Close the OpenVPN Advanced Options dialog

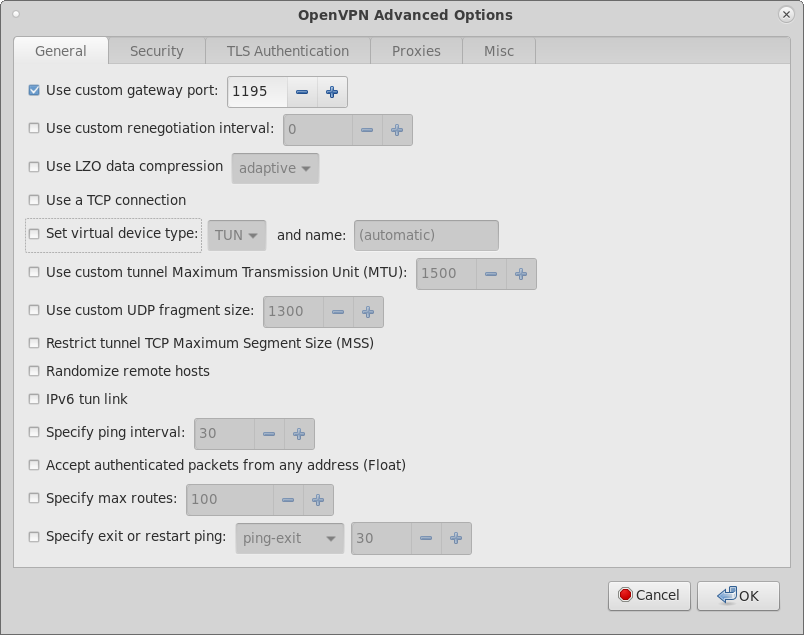tap(786, 14)
